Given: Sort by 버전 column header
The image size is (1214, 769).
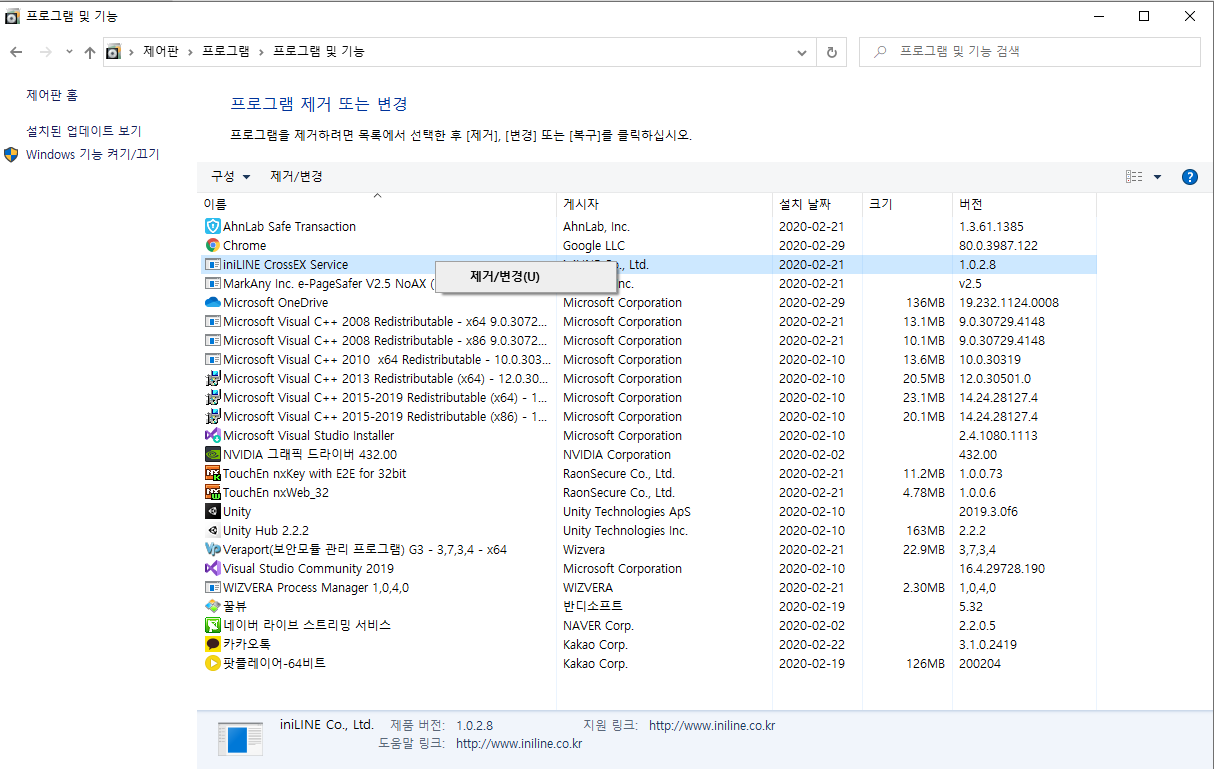Looking at the screenshot, I should [1024, 204].
